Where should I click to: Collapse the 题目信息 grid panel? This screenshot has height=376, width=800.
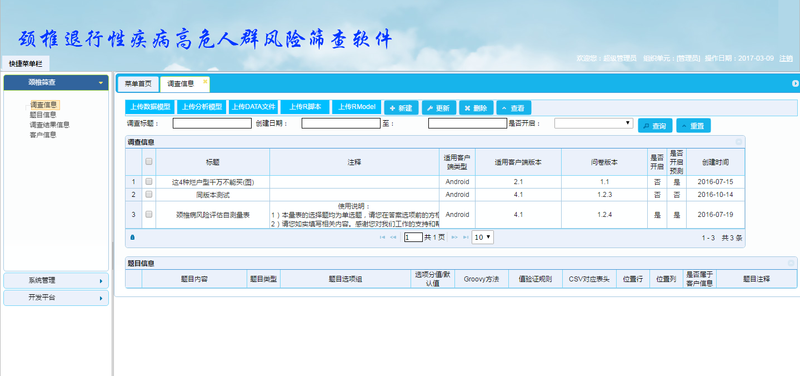coord(791,263)
